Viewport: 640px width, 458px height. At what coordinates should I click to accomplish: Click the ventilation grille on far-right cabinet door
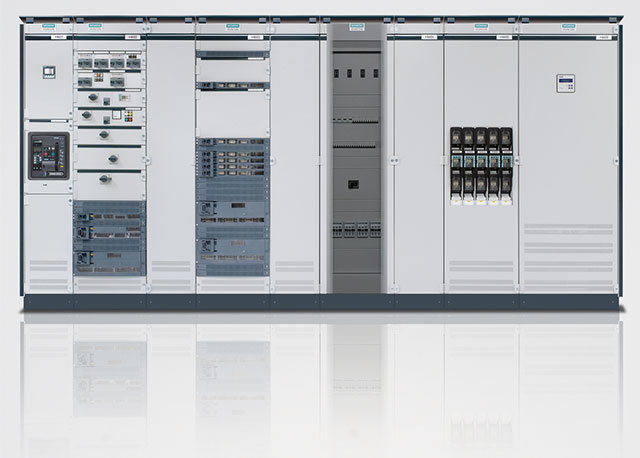click(568, 257)
